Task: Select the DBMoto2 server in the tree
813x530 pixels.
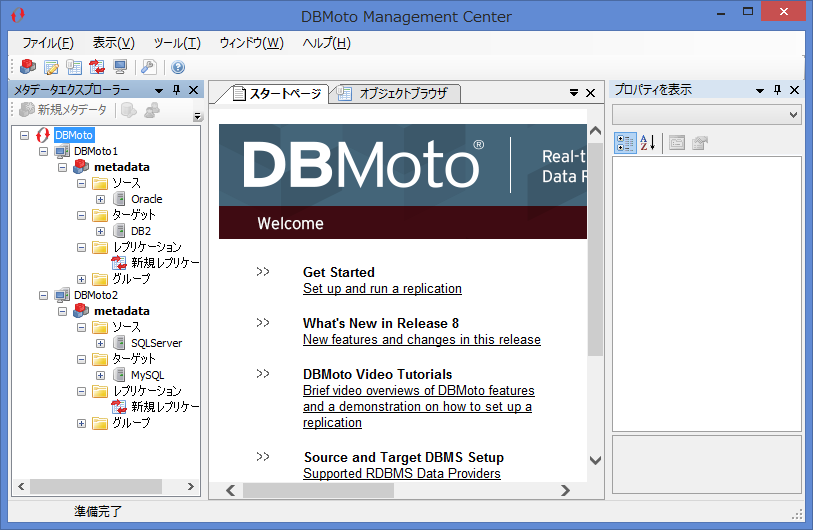Action: click(x=96, y=295)
